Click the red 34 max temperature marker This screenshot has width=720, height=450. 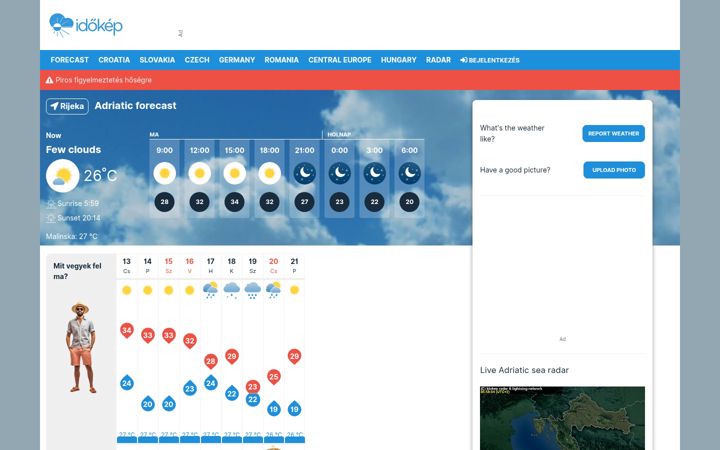coord(127,331)
